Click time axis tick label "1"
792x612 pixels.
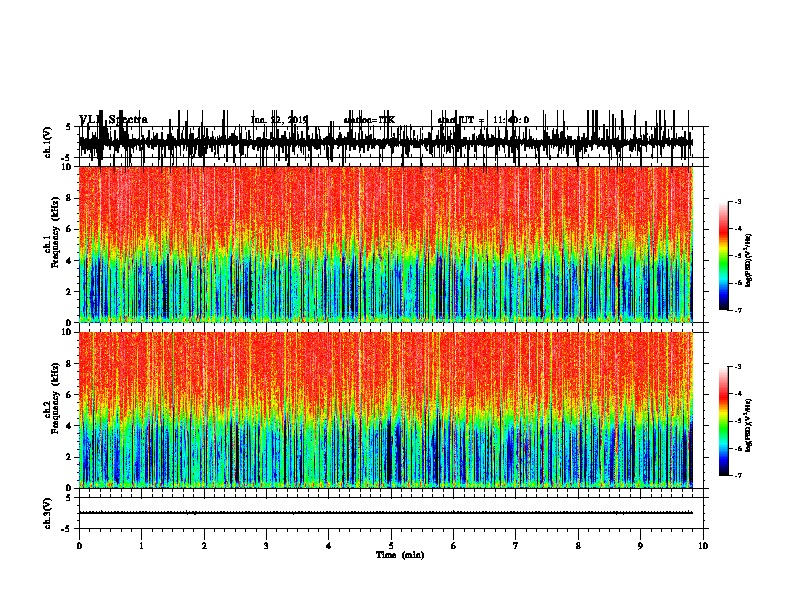[x=141, y=546]
